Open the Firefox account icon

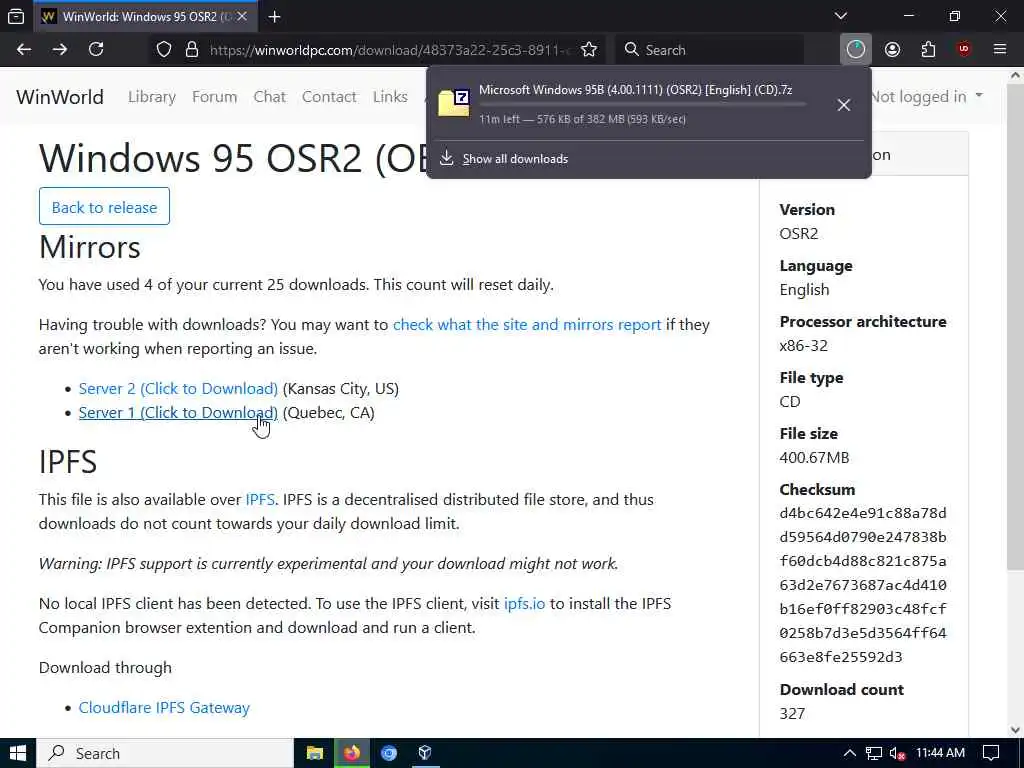pyautogui.click(x=892, y=50)
